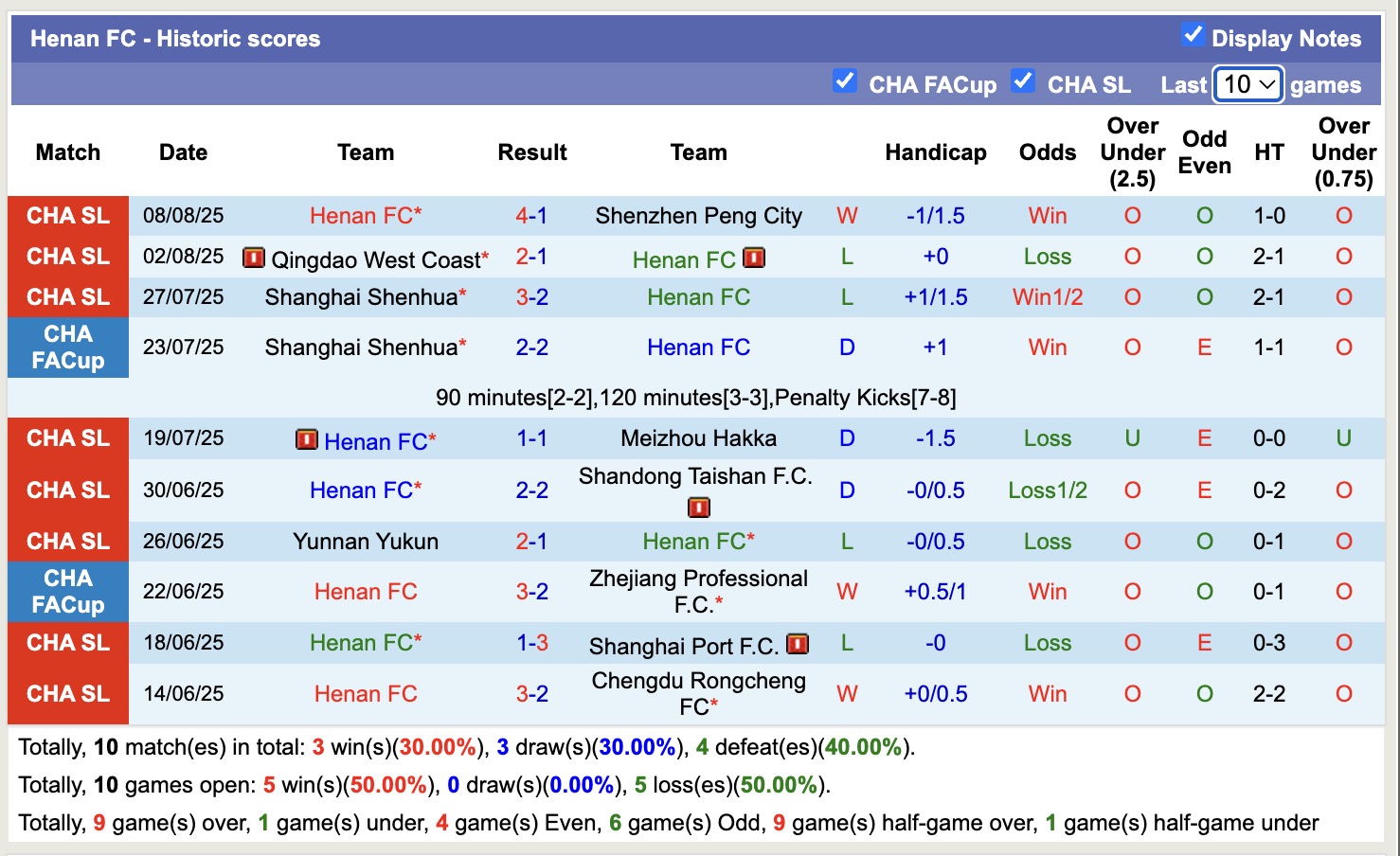This screenshot has height=856, width=1400.
Task: Click Chengdu Rongcheng FC team name
Action: point(698,692)
